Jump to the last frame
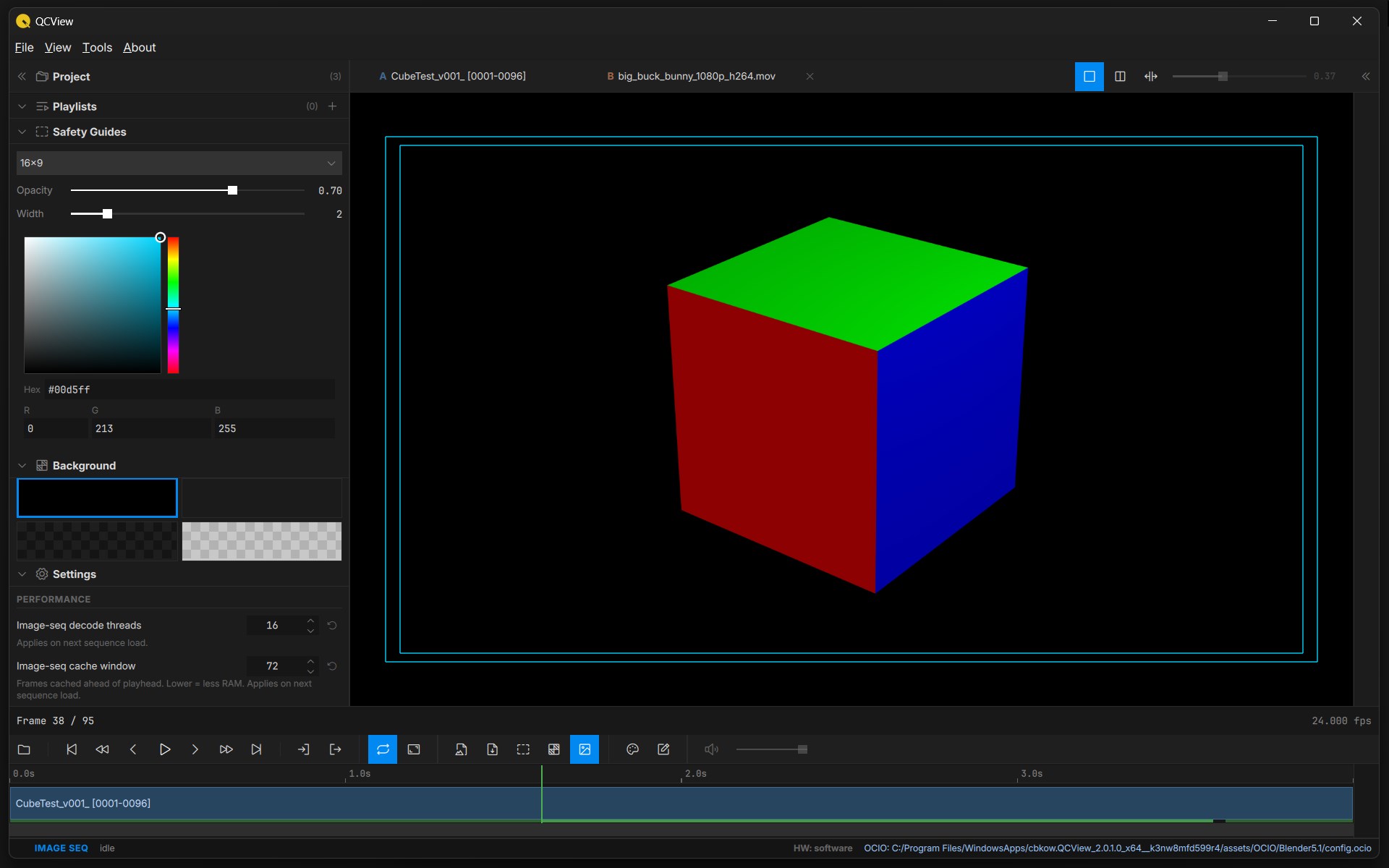Viewport: 1389px width, 868px height. point(256,749)
